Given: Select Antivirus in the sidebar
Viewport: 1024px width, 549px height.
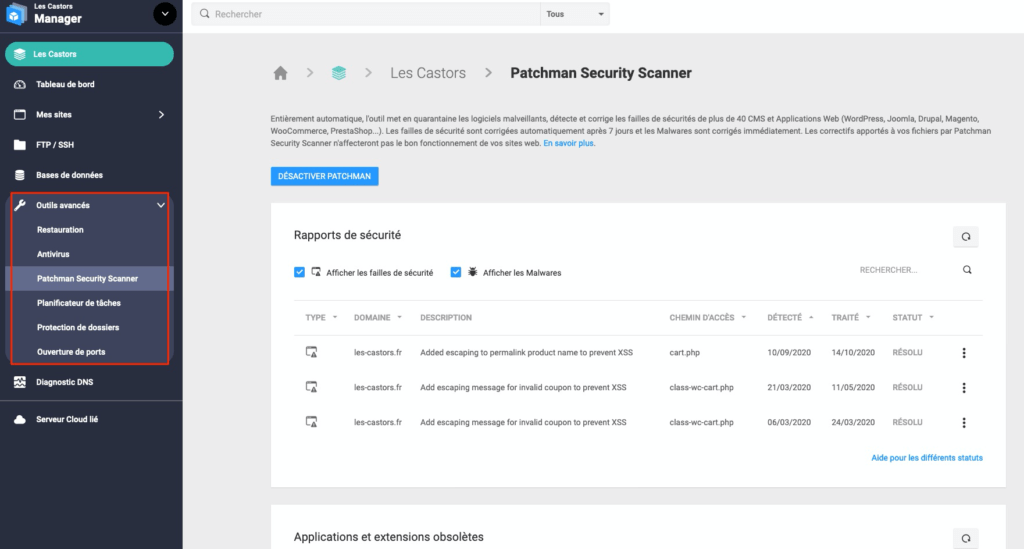Looking at the screenshot, I should tap(53, 254).
